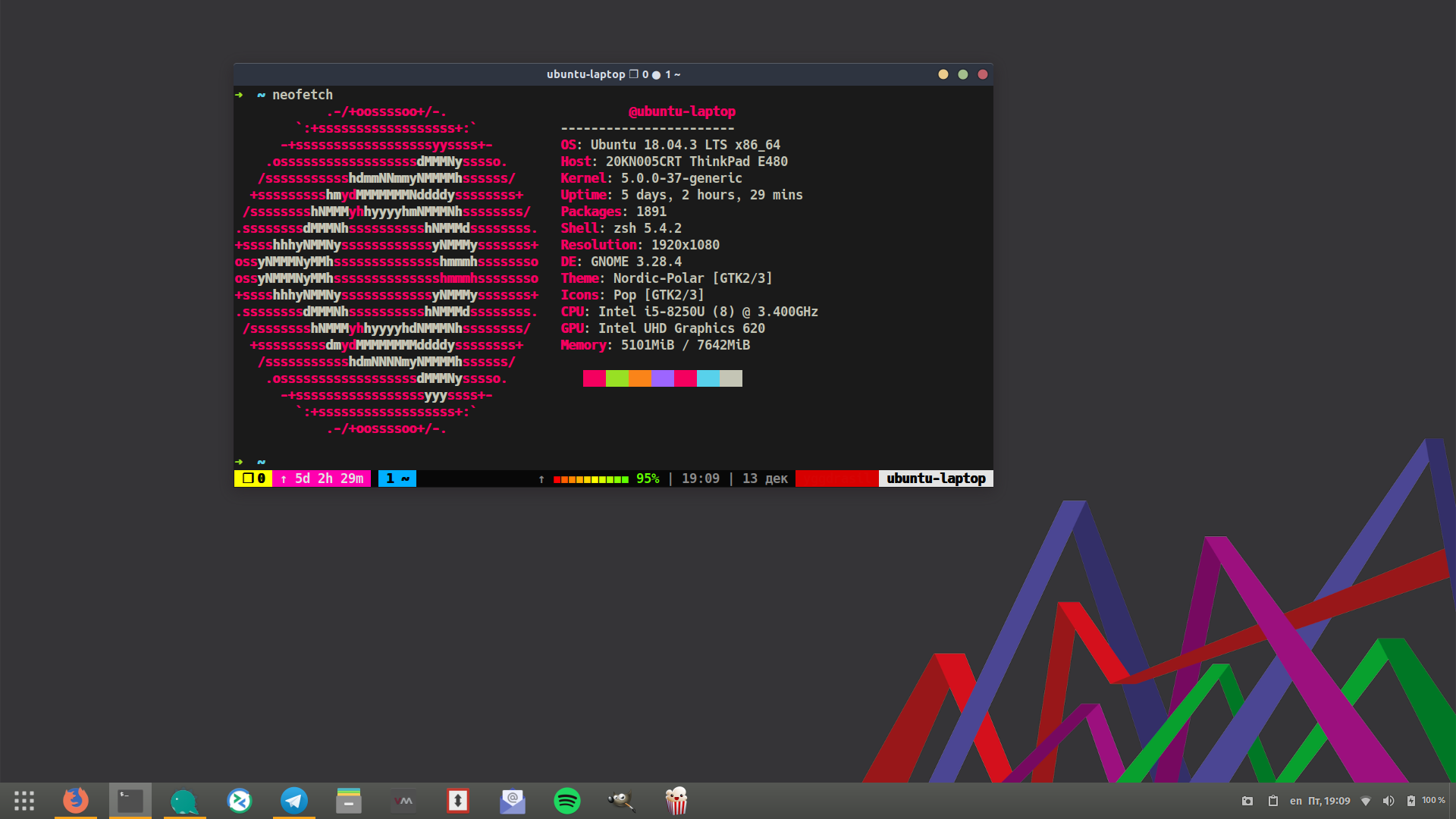Click the tmux session '0' indicator
The width and height of the screenshot is (1456, 819).
[x=254, y=479]
